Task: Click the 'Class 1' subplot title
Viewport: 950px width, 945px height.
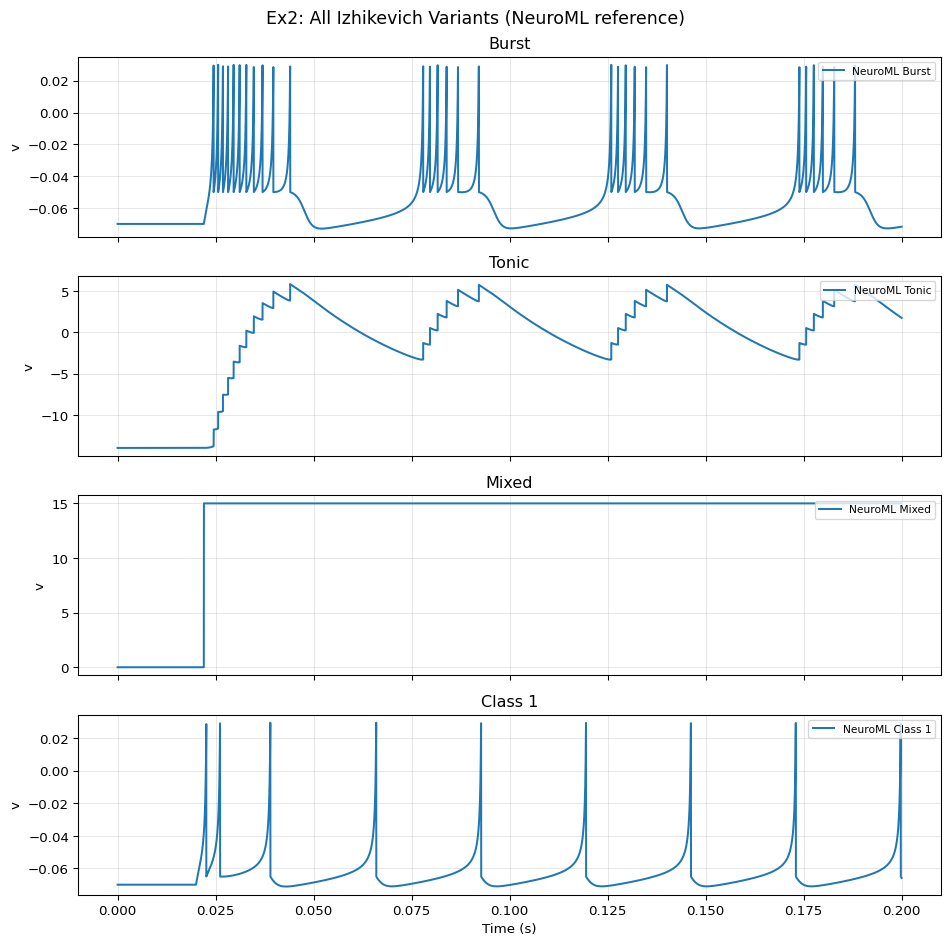Action: (x=509, y=702)
